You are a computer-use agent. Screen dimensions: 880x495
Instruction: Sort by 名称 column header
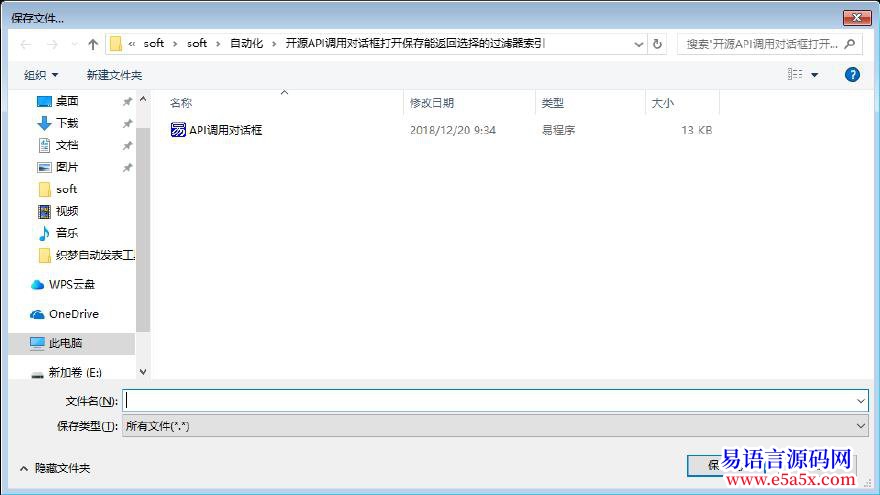[x=181, y=103]
